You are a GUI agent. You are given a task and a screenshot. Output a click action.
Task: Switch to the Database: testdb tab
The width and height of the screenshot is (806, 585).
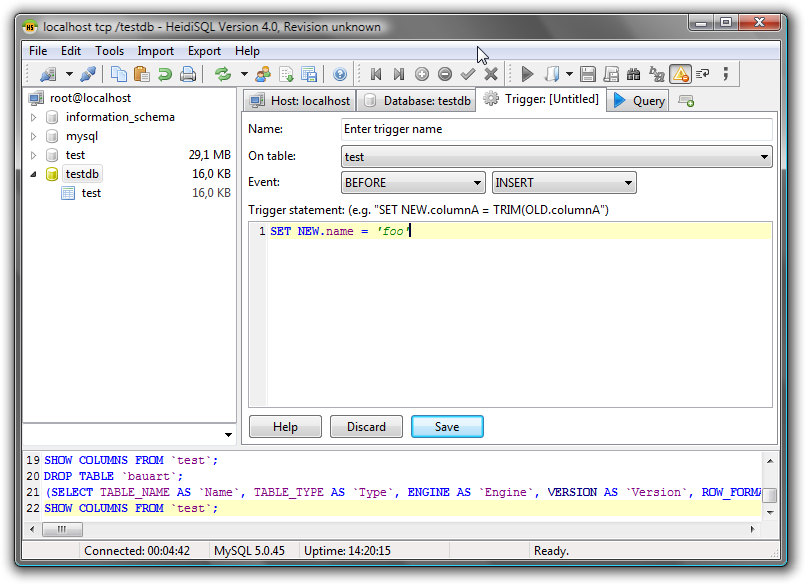point(417,101)
